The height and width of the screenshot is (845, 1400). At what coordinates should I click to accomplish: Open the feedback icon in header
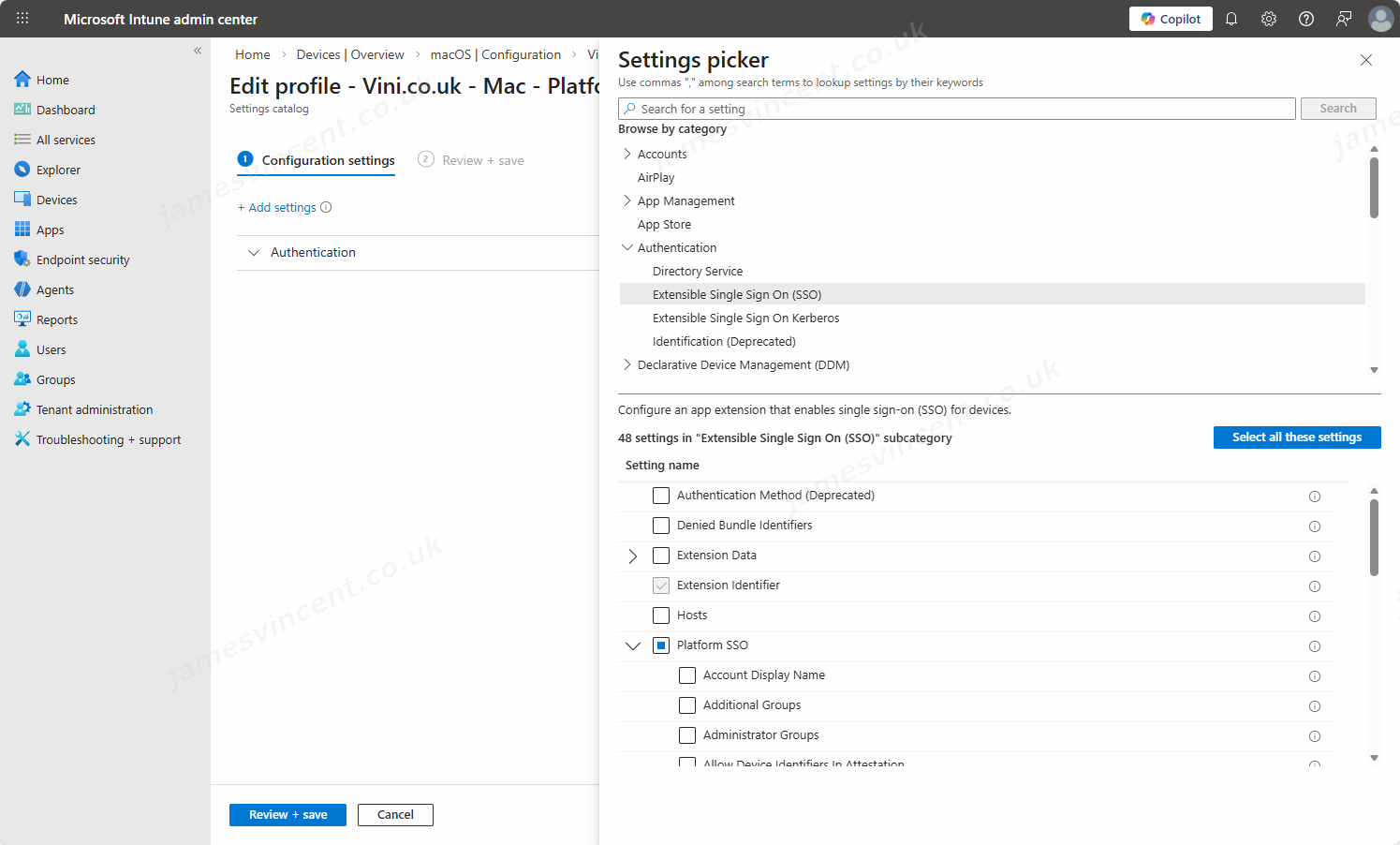1344,19
